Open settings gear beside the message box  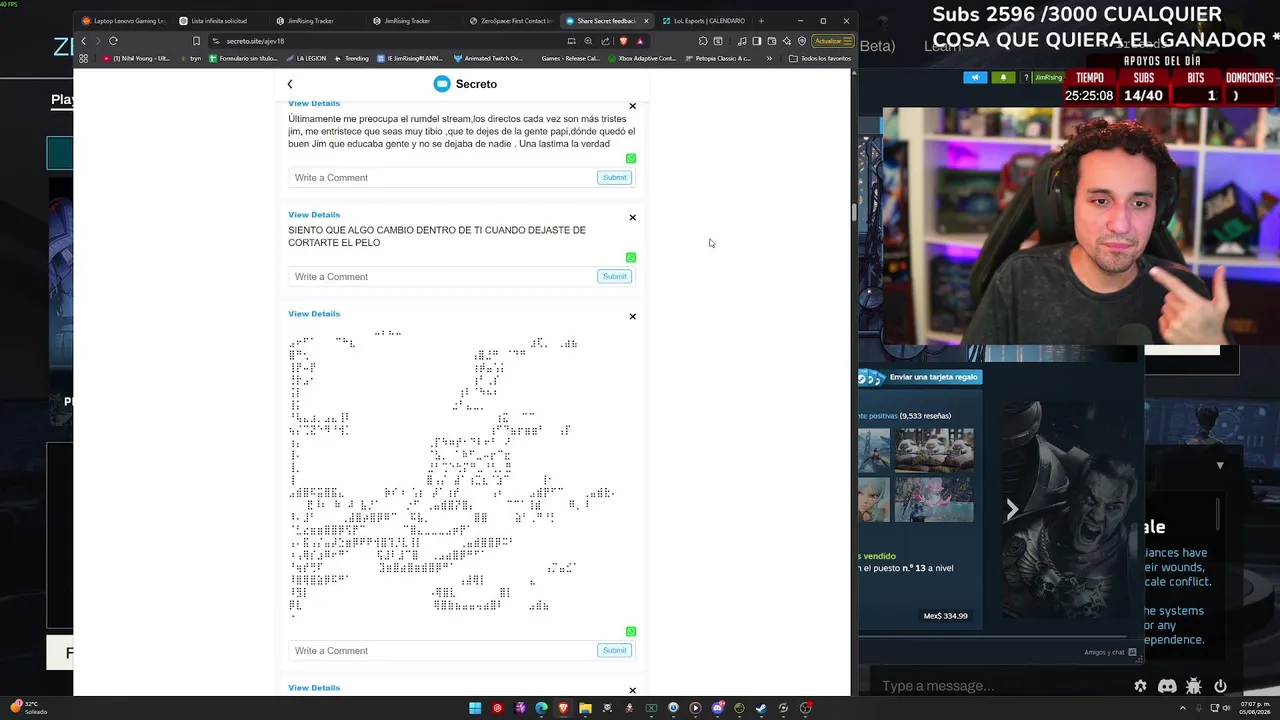1140,686
